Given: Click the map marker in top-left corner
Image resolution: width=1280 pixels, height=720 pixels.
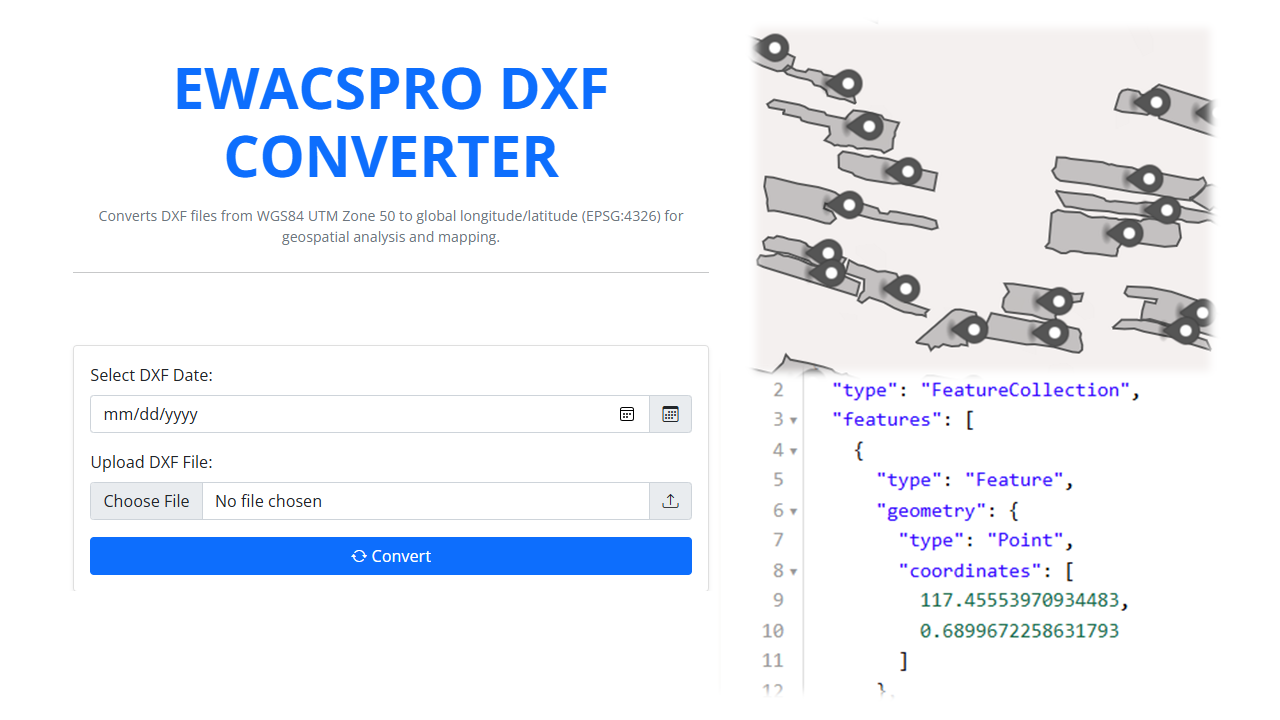Looking at the screenshot, I should point(774,47).
